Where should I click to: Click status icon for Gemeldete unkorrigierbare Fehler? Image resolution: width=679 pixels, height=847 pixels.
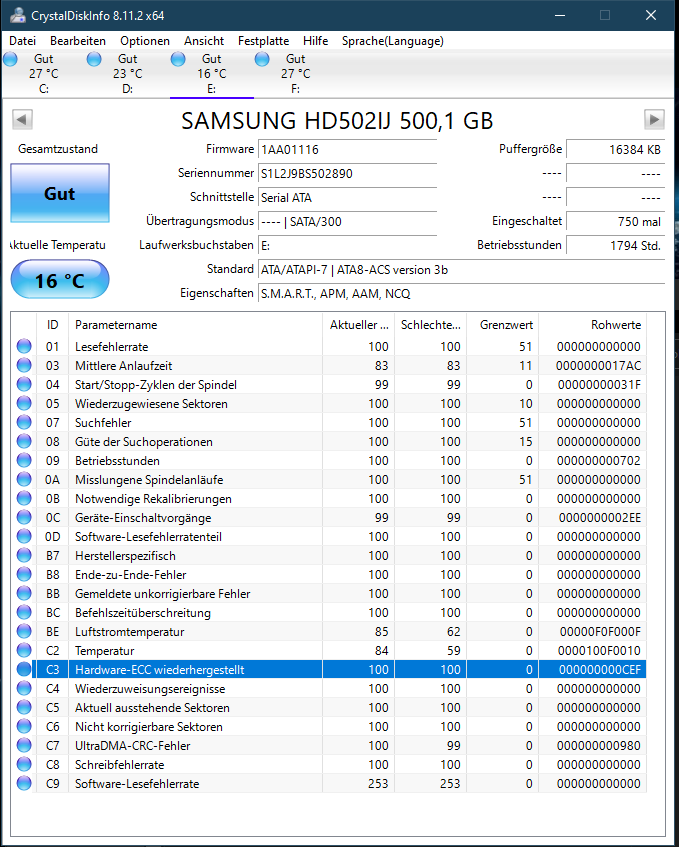pyautogui.click(x=24, y=593)
